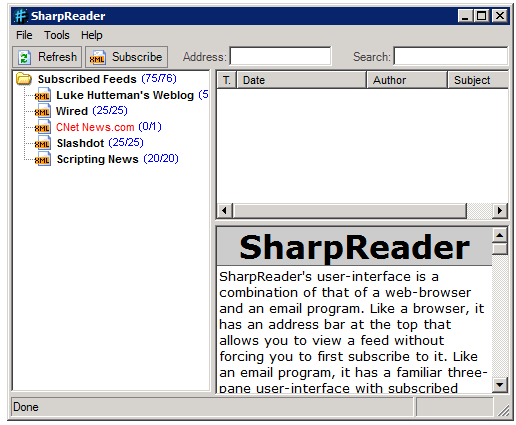The height and width of the screenshot is (425, 516).
Task: Sort items by Date column header
Action: 301,80
